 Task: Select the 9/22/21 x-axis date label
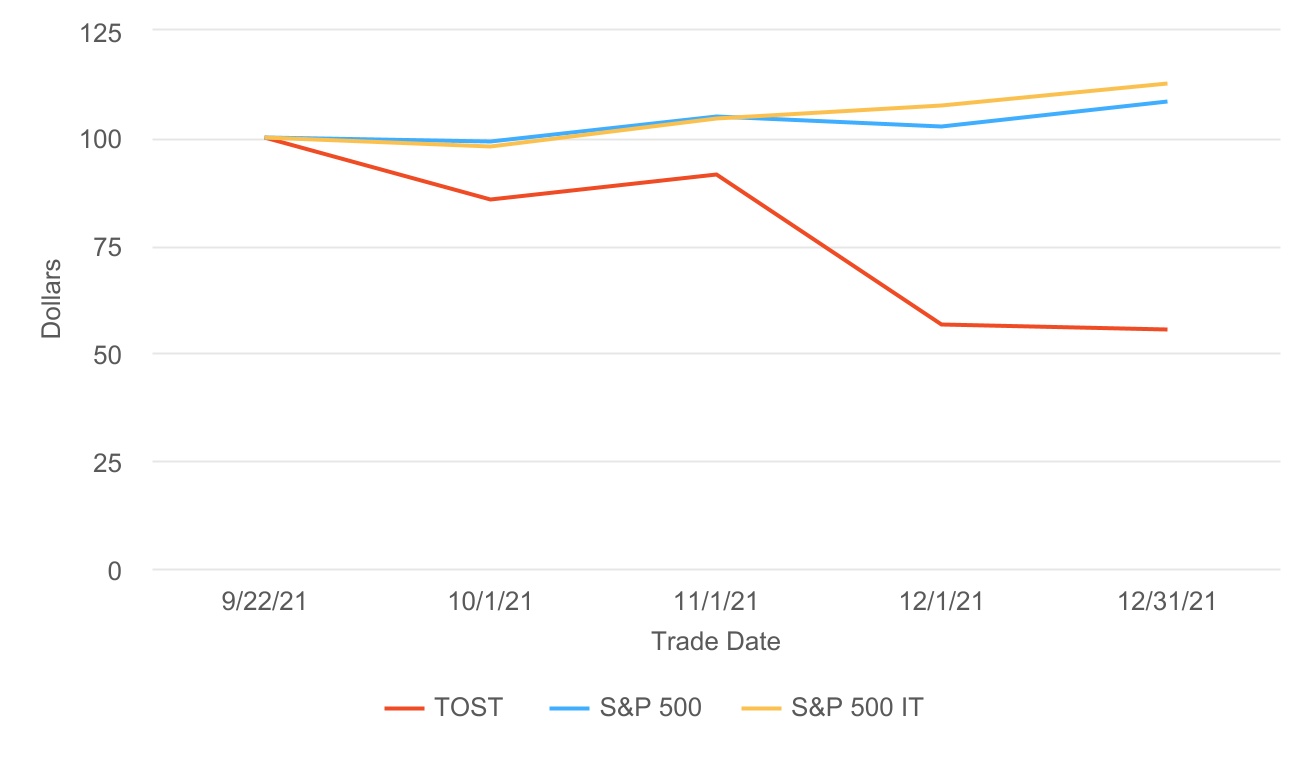tap(265, 602)
